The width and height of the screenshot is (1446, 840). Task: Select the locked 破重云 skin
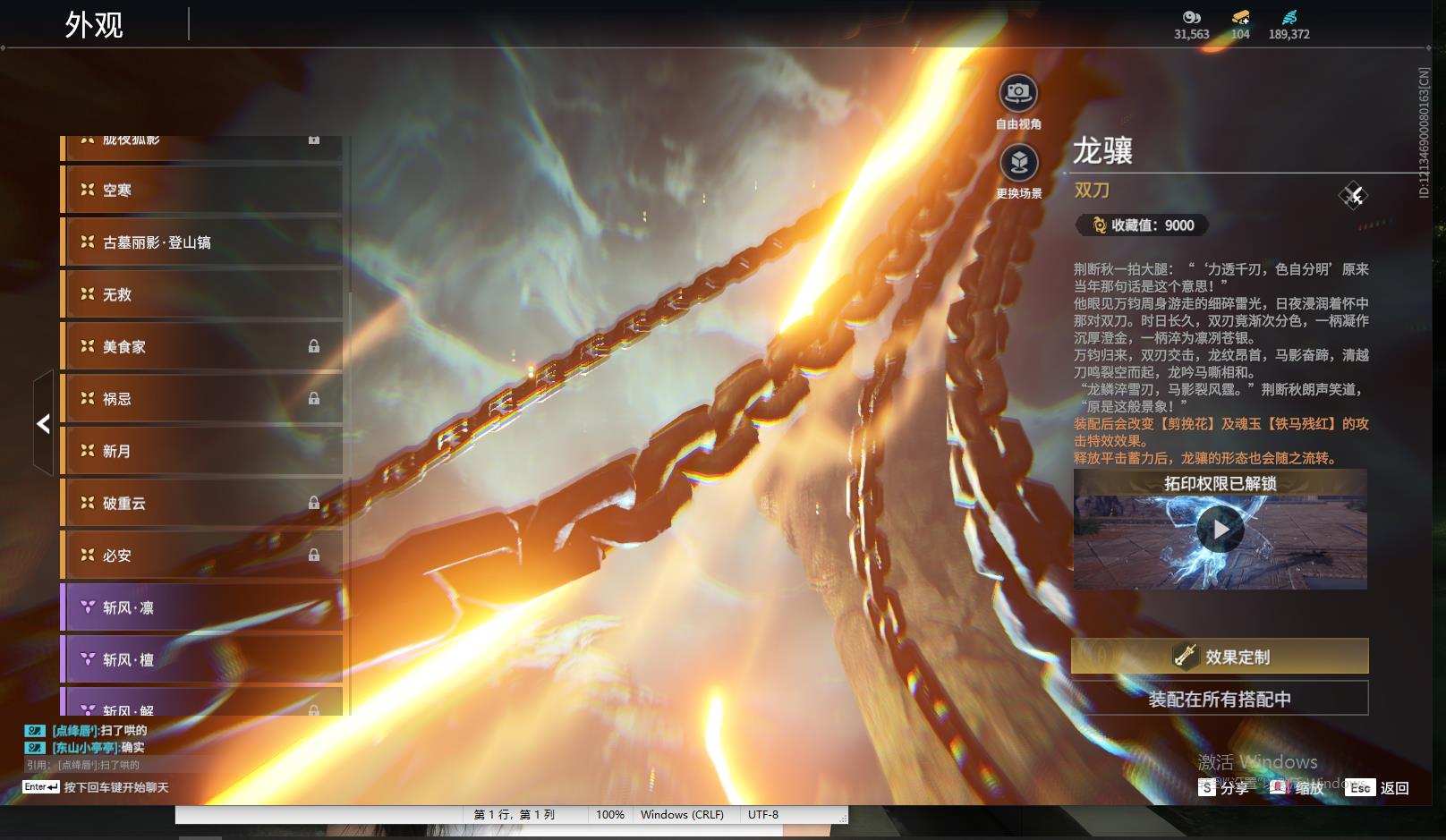201,503
